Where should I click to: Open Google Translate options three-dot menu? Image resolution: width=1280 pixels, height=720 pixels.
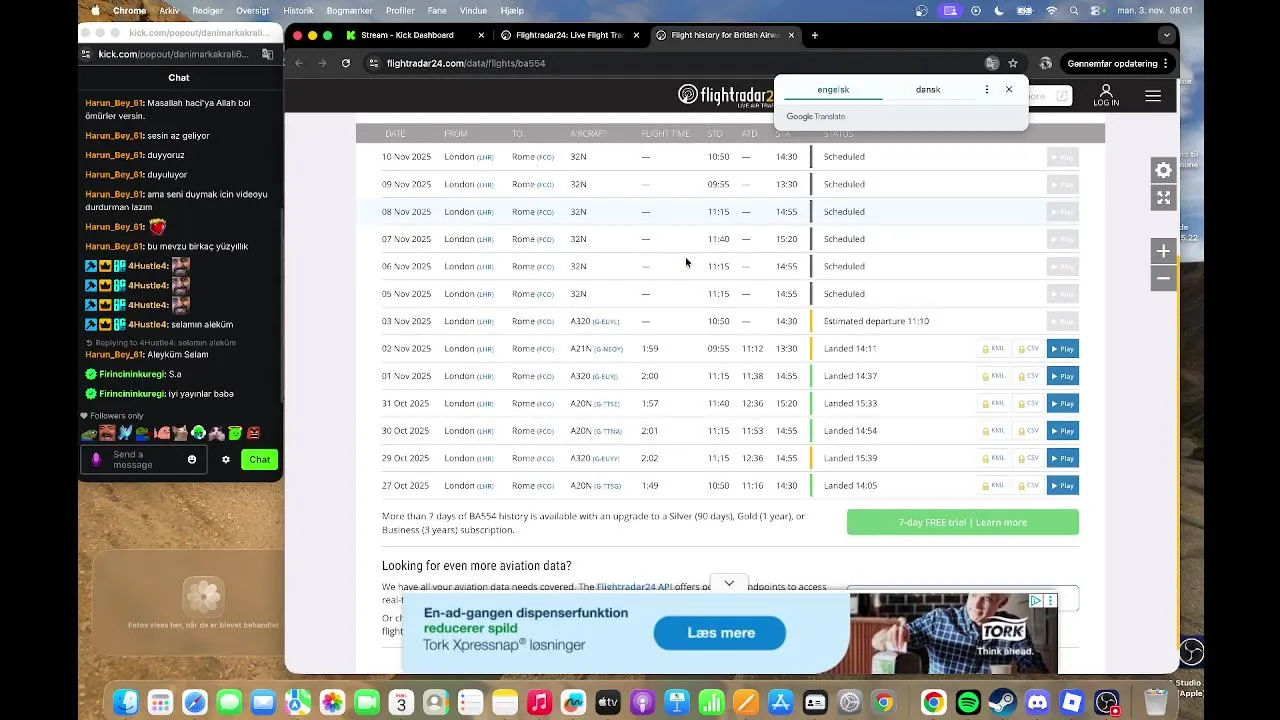(x=987, y=89)
